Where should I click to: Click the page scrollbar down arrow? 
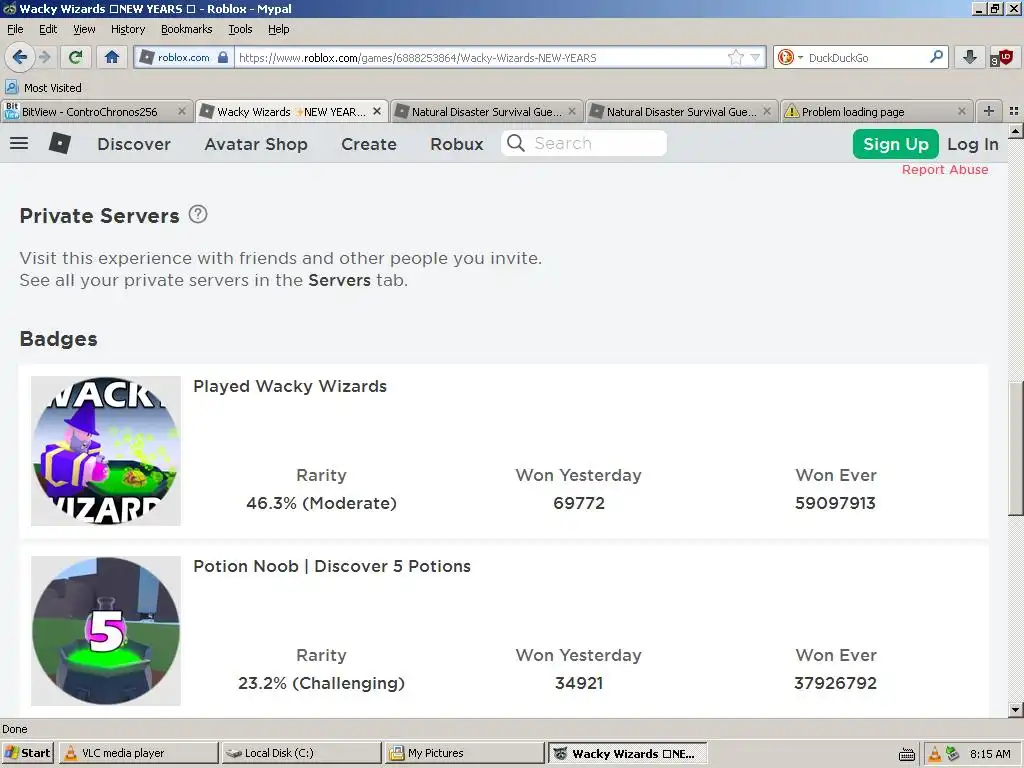tap(1016, 709)
